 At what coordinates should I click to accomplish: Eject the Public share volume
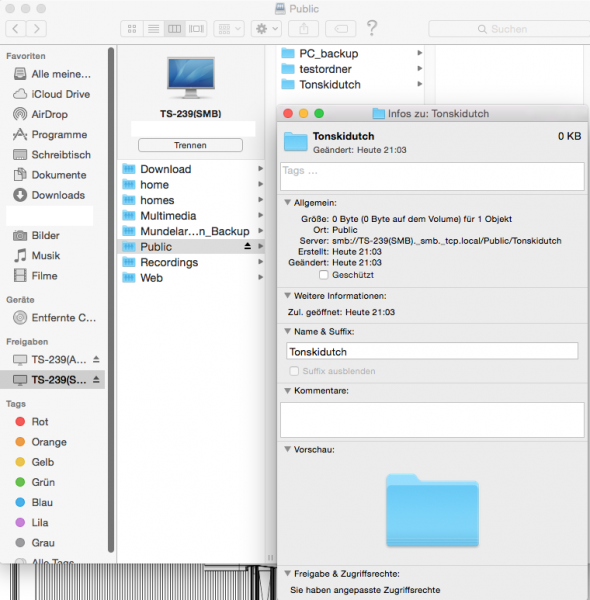[x=248, y=246]
